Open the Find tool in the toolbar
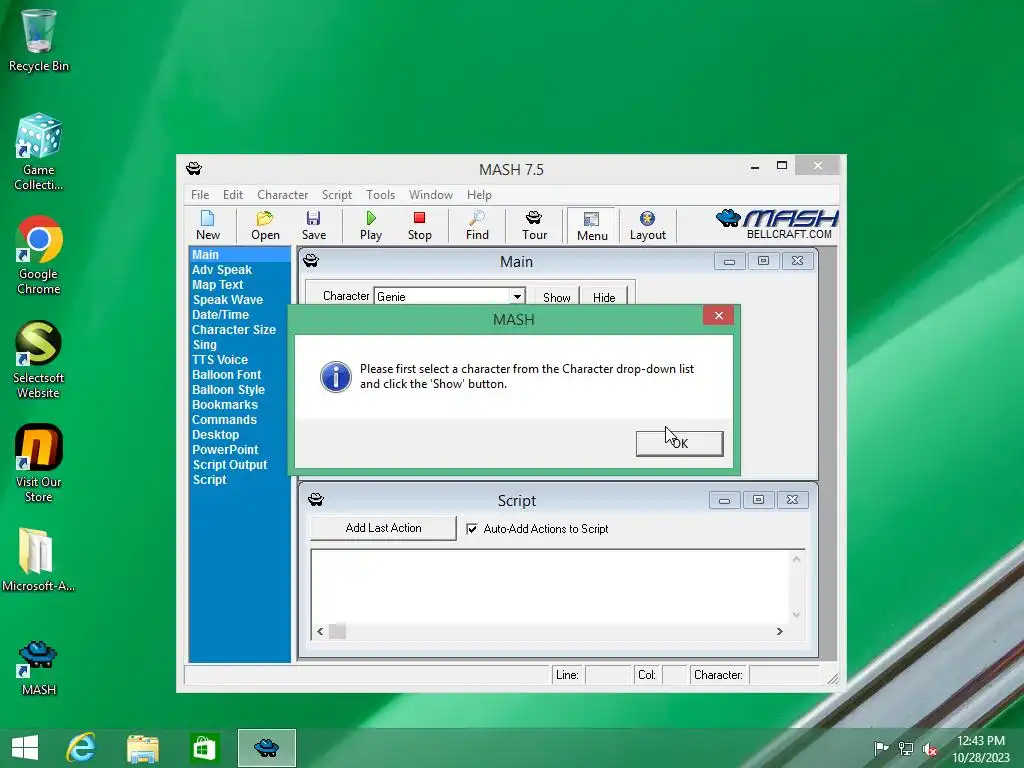 point(477,225)
